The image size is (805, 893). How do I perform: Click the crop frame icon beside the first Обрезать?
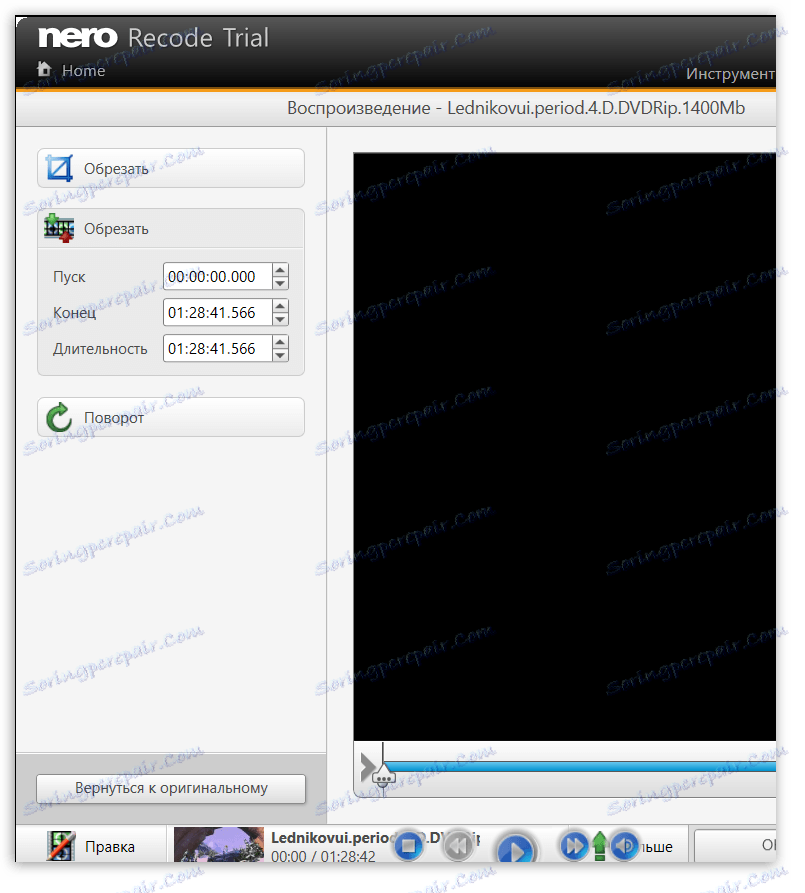coord(59,168)
